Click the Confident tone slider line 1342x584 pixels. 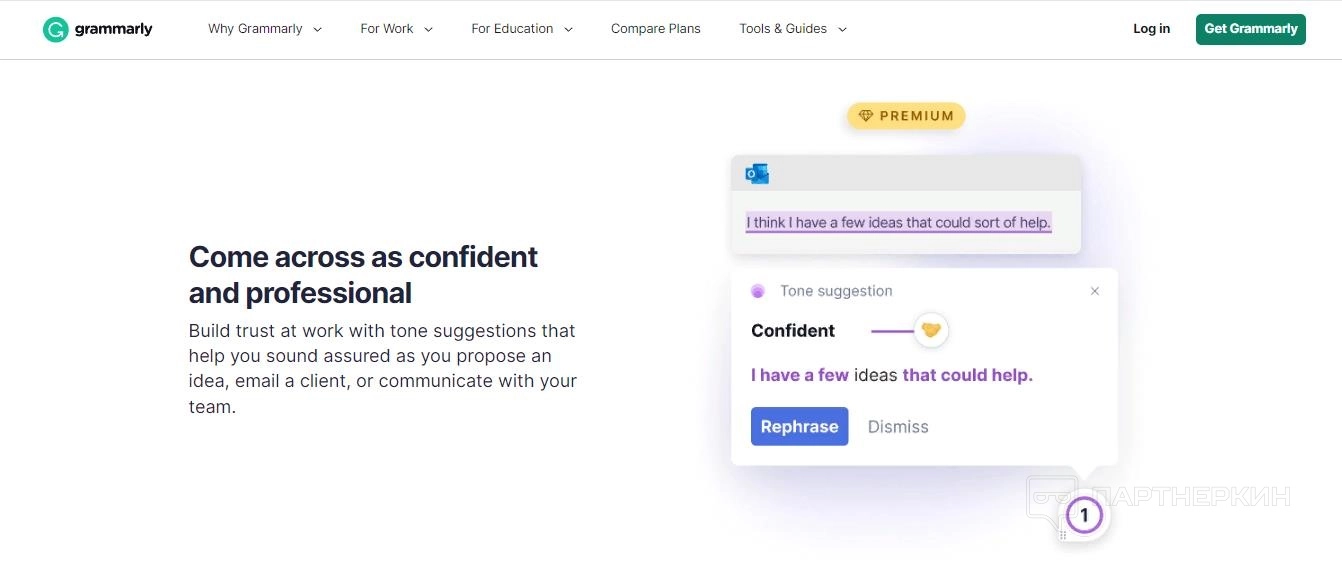(x=891, y=330)
